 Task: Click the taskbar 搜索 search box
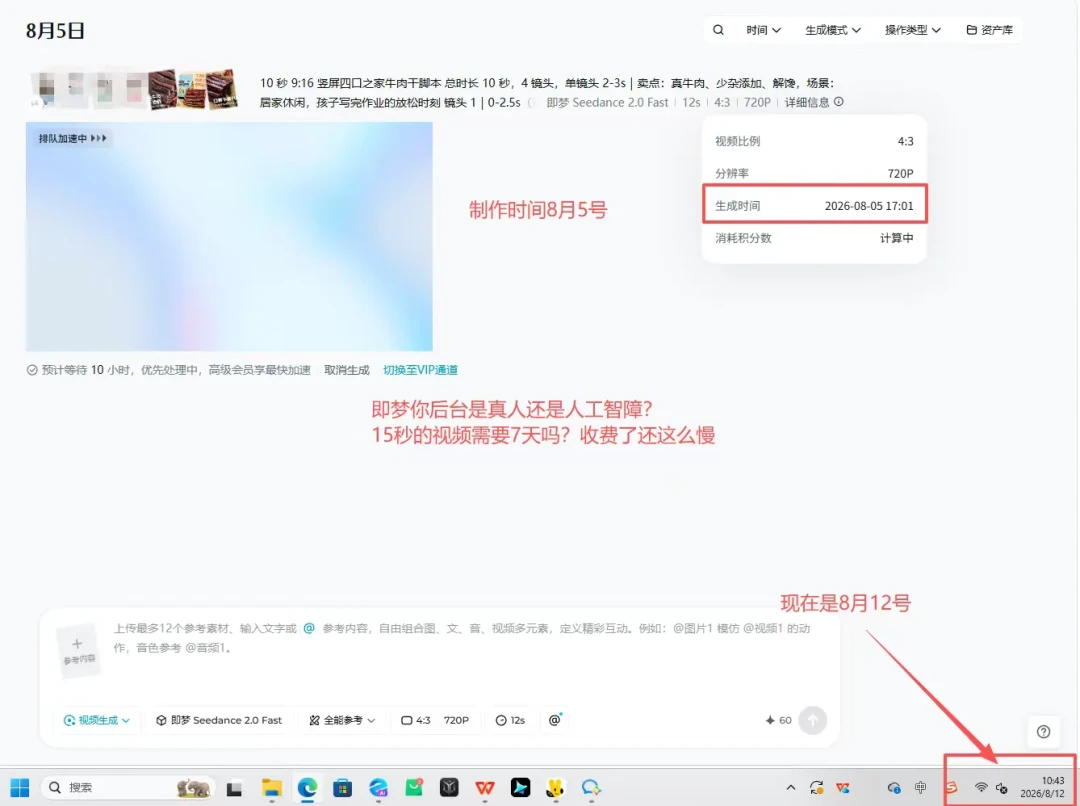click(x=128, y=787)
